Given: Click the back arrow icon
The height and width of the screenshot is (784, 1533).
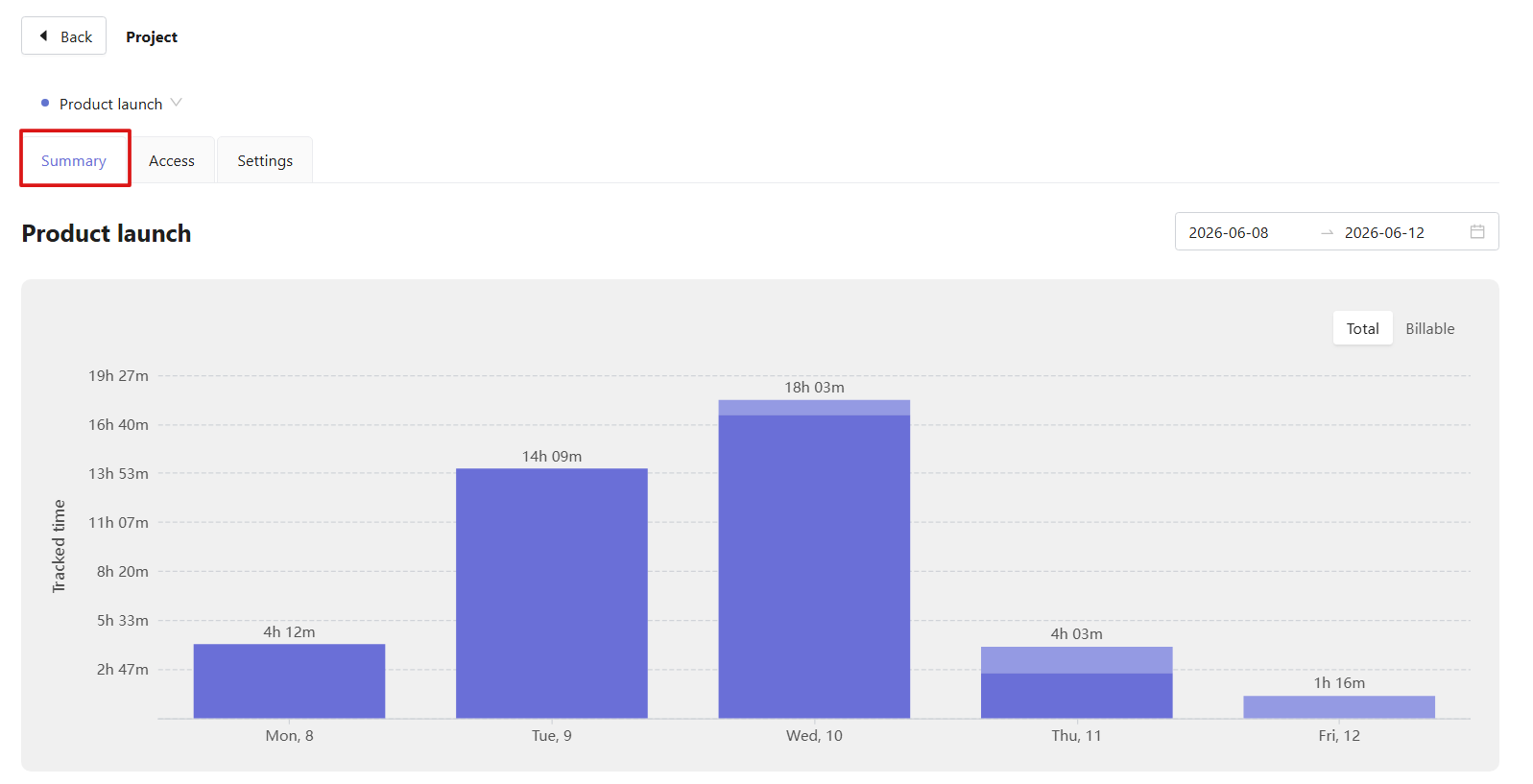Looking at the screenshot, I should coord(43,36).
